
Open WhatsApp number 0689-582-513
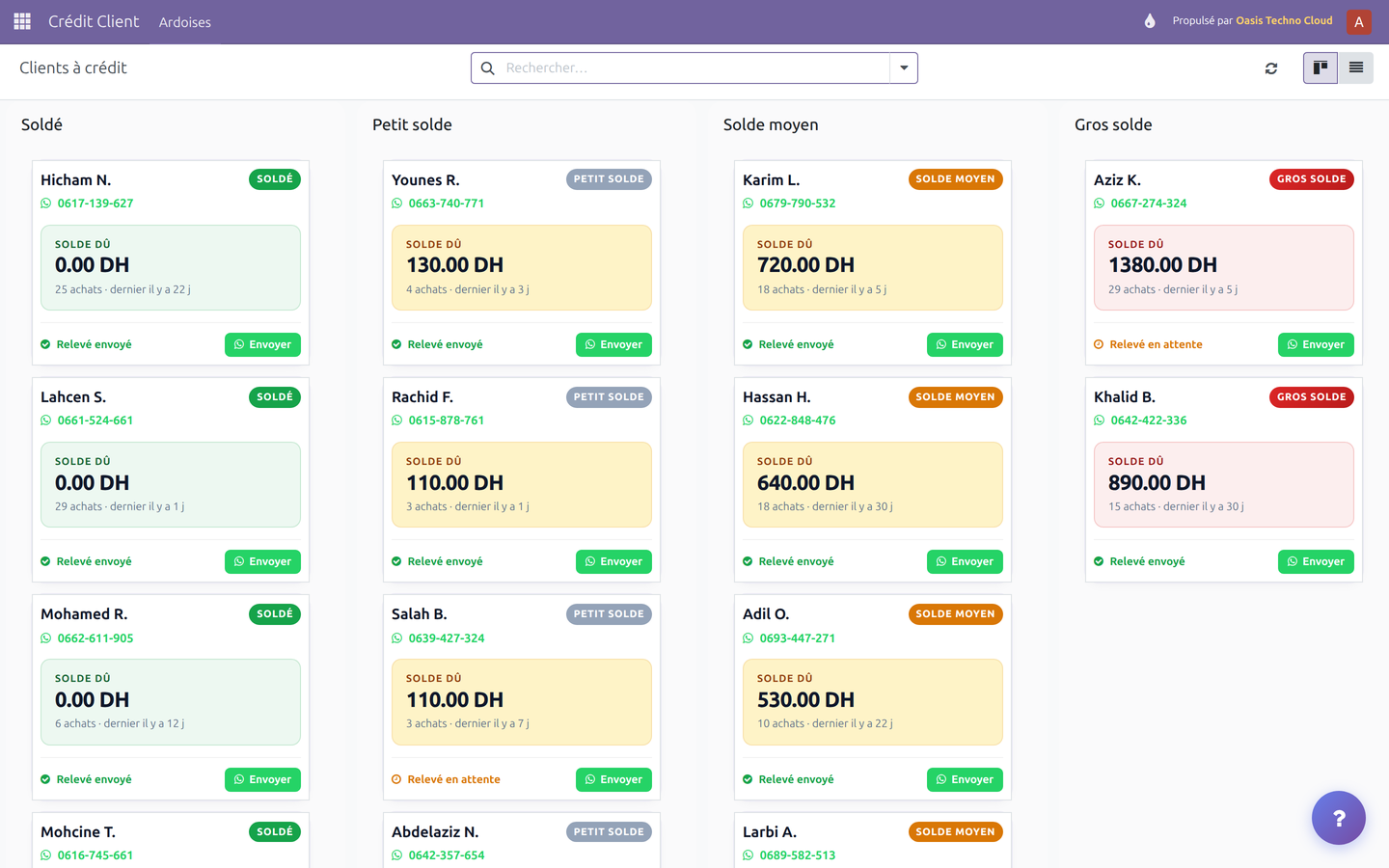pos(789,855)
